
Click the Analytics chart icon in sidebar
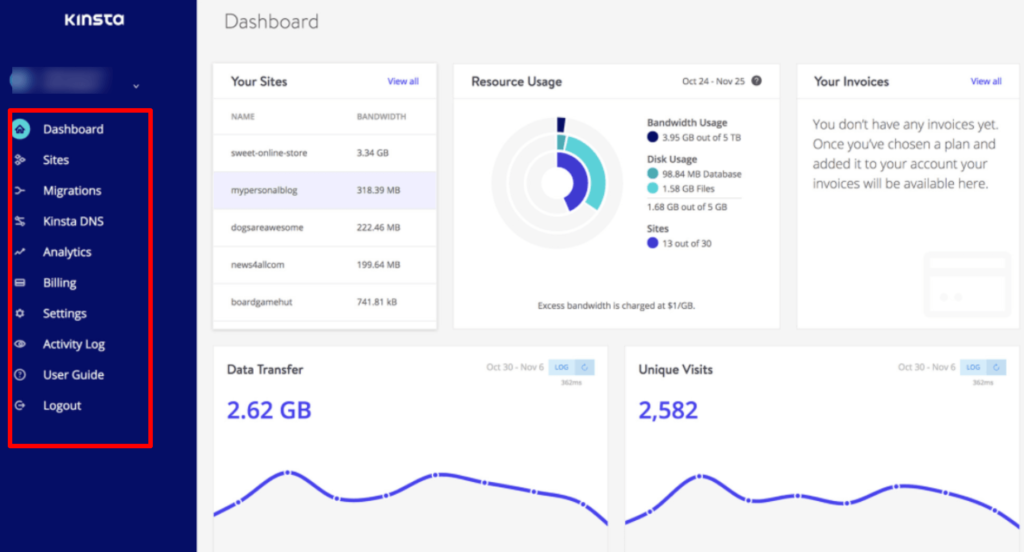pos(20,252)
